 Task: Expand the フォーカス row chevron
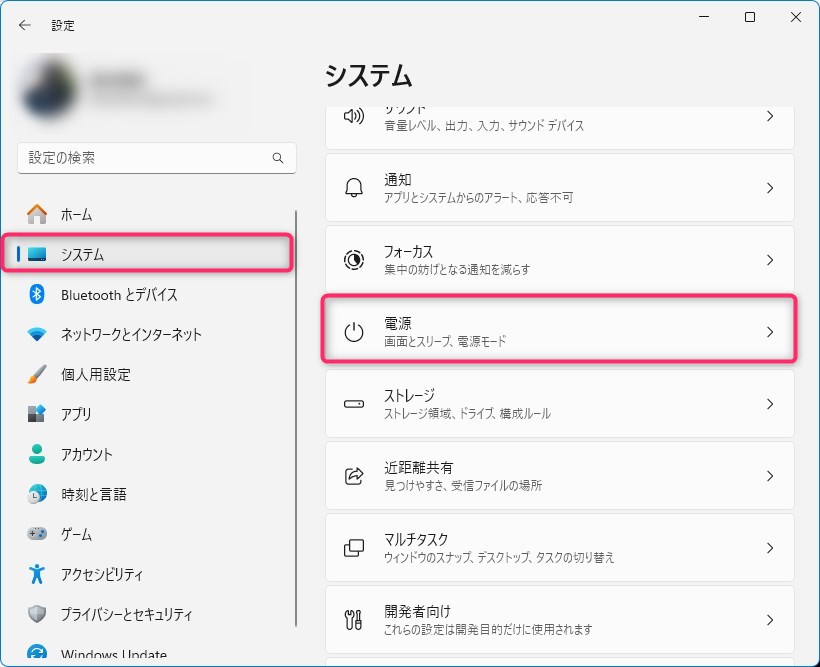(x=769, y=260)
